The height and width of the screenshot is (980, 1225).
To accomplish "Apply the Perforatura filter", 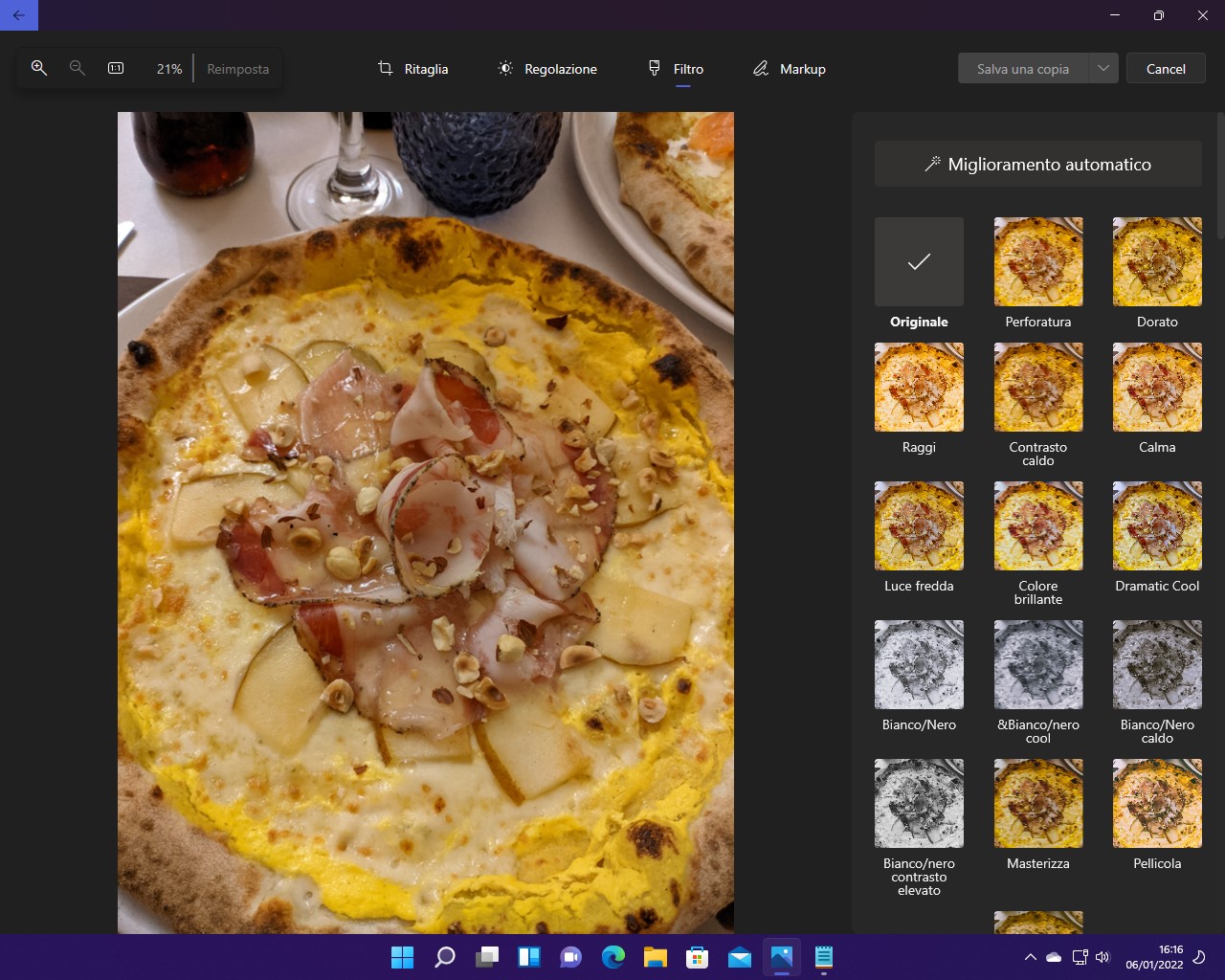I will coord(1038,261).
